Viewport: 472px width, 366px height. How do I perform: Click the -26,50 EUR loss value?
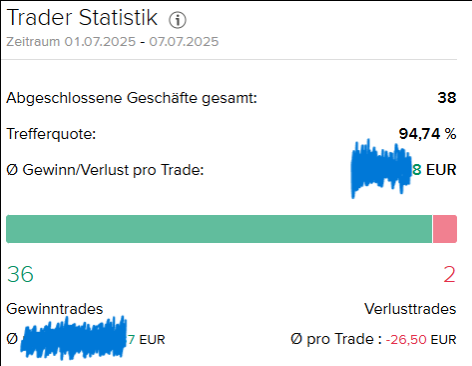click(x=421, y=340)
